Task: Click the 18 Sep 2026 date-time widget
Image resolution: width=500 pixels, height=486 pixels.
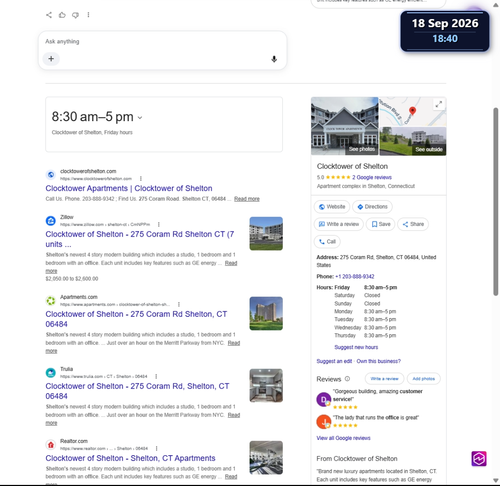Action: [445, 31]
